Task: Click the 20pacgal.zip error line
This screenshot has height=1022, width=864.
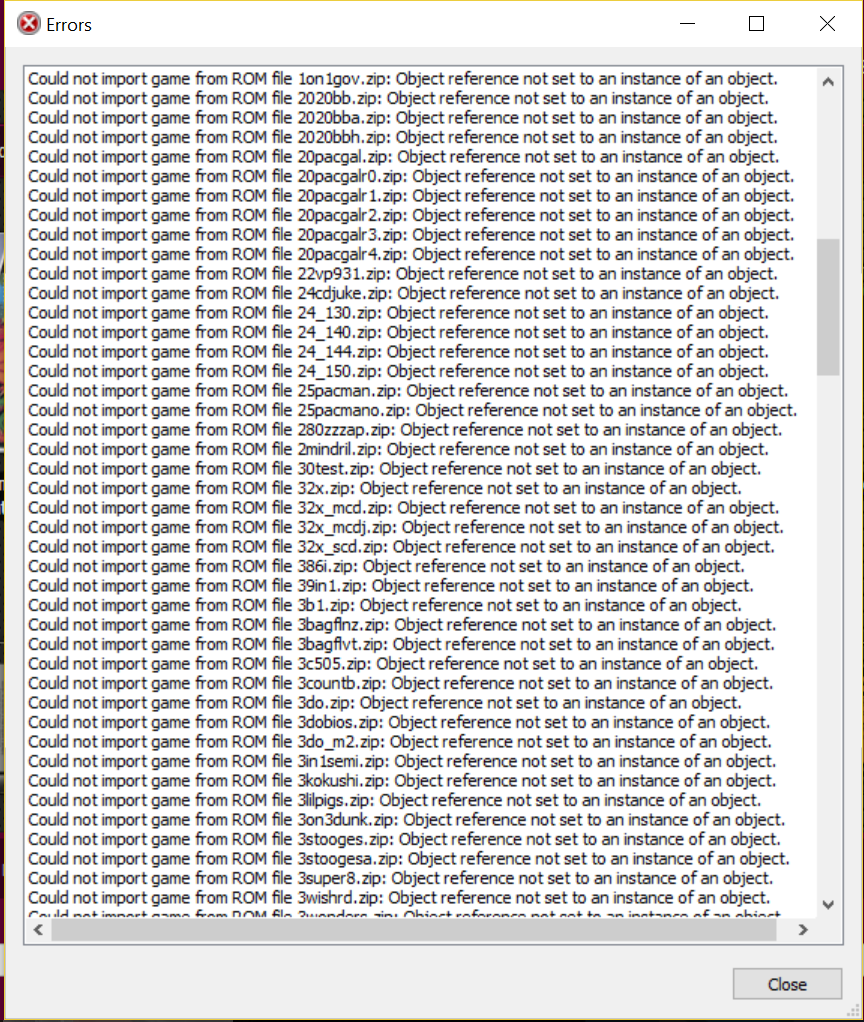Action: [403, 157]
